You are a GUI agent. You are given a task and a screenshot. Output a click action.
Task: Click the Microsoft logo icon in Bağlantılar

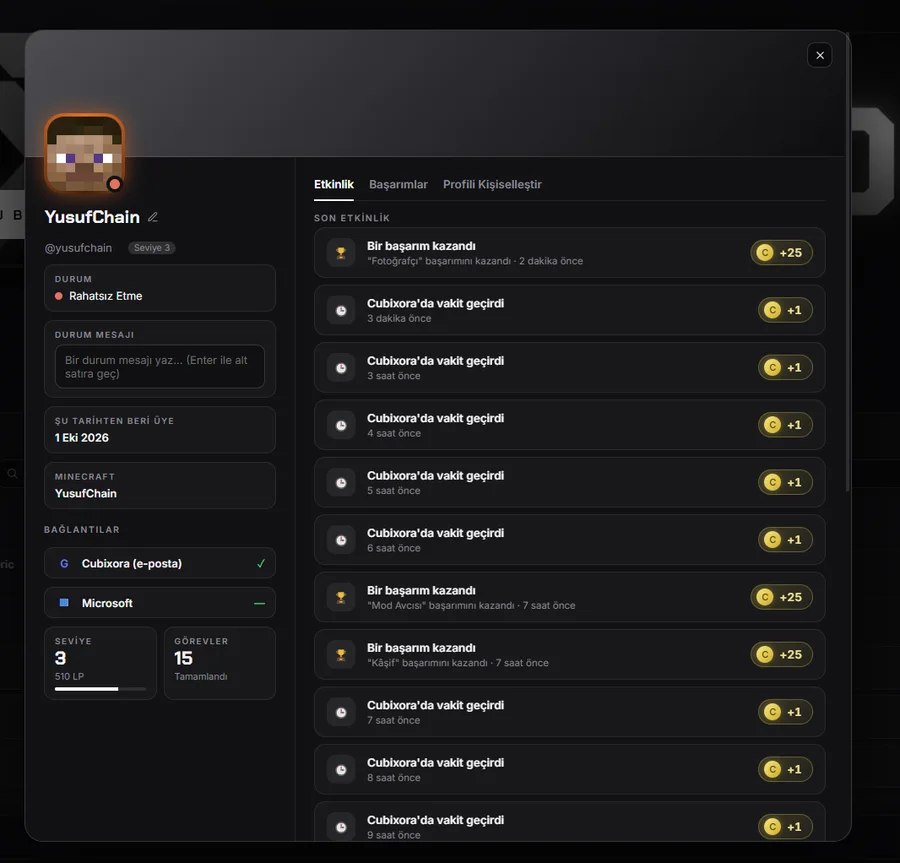pyautogui.click(x=64, y=602)
